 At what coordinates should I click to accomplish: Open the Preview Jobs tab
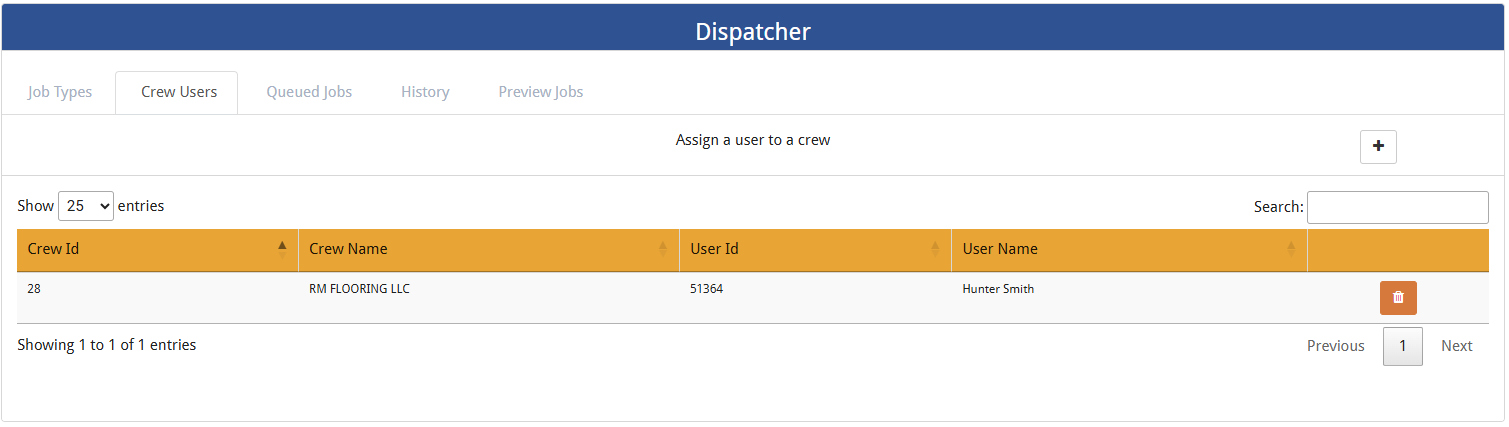coord(541,92)
